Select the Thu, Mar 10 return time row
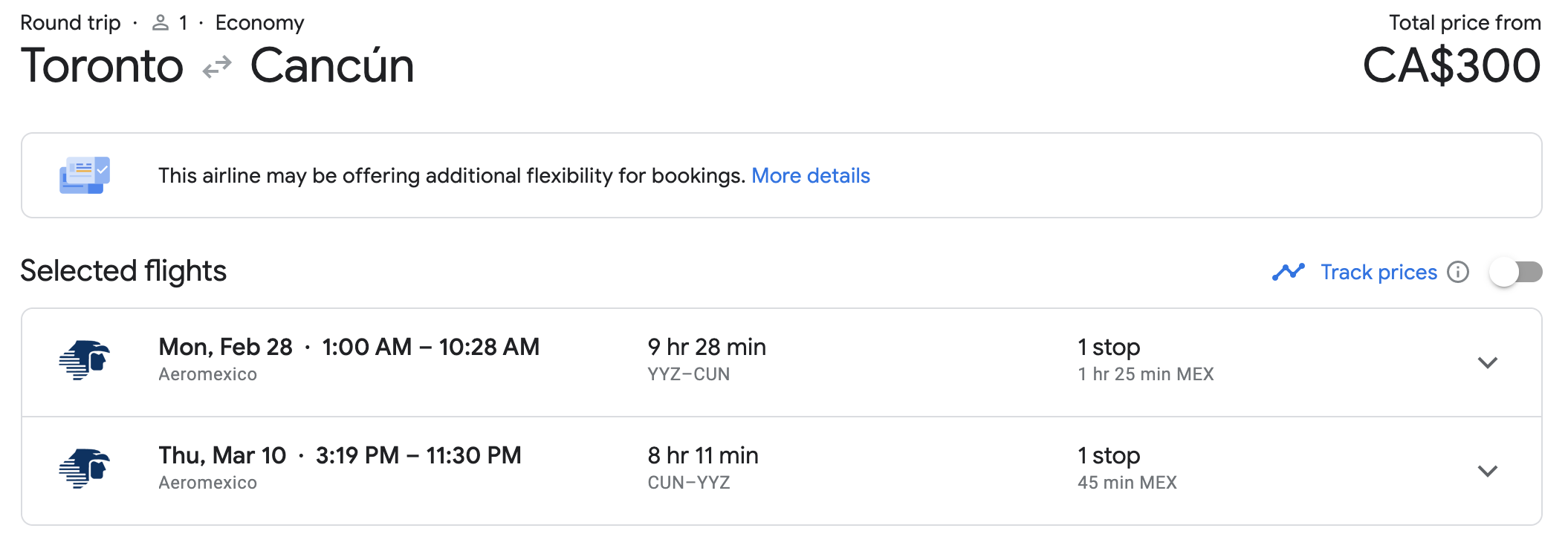 pyautogui.click(x=782, y=471)
